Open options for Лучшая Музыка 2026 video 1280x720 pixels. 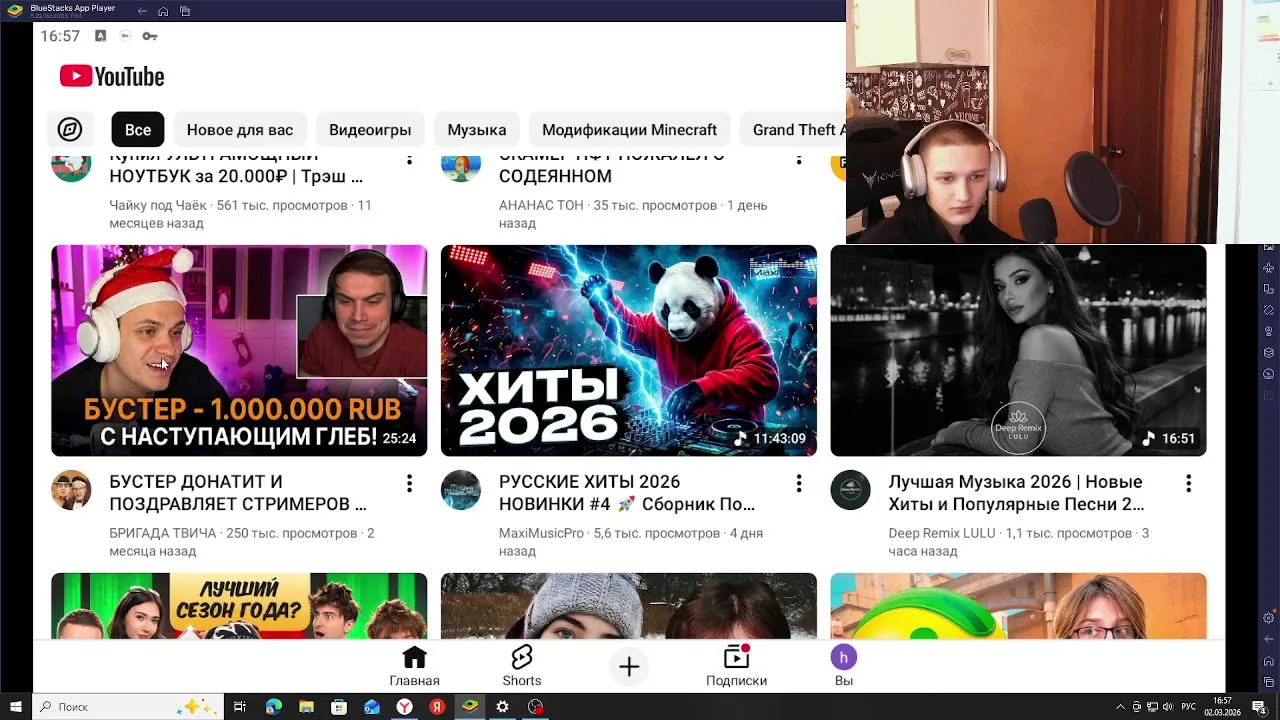1188,484
